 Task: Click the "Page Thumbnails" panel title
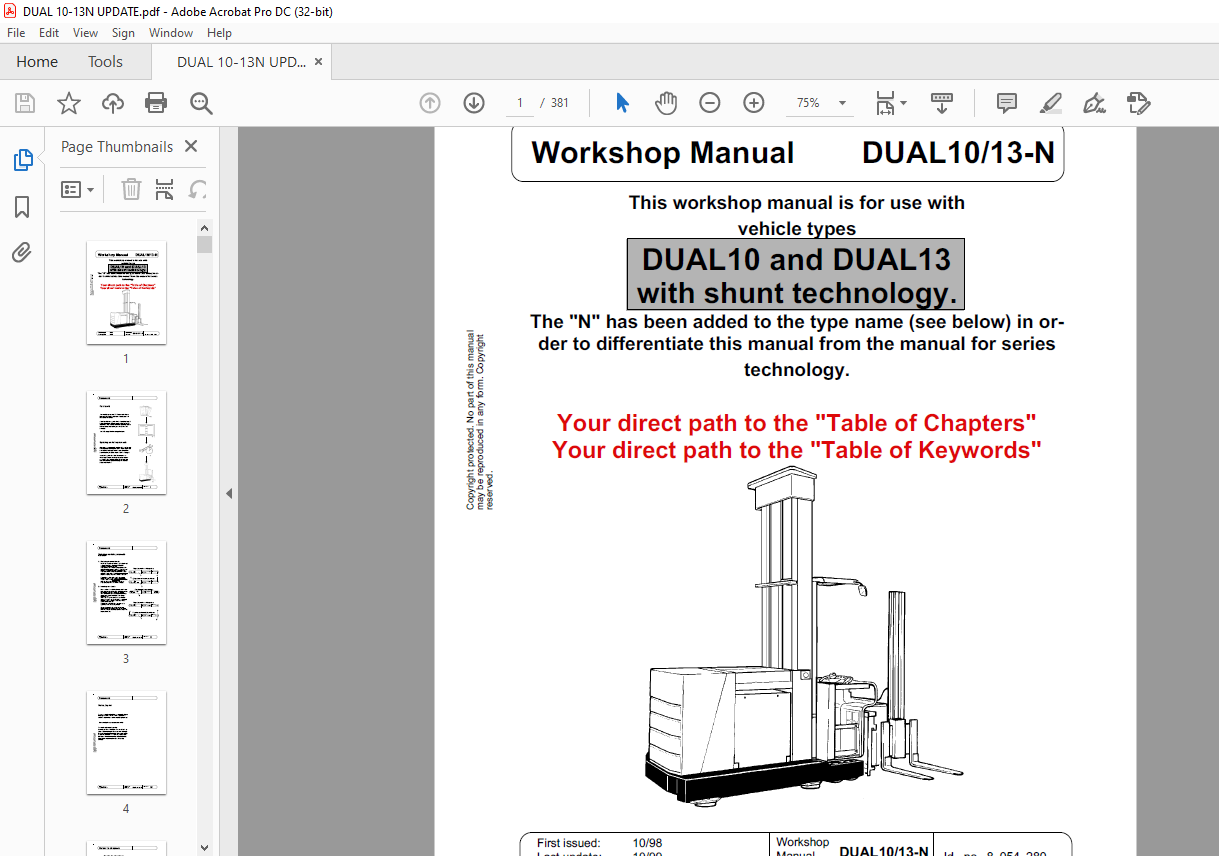[117, 146]
